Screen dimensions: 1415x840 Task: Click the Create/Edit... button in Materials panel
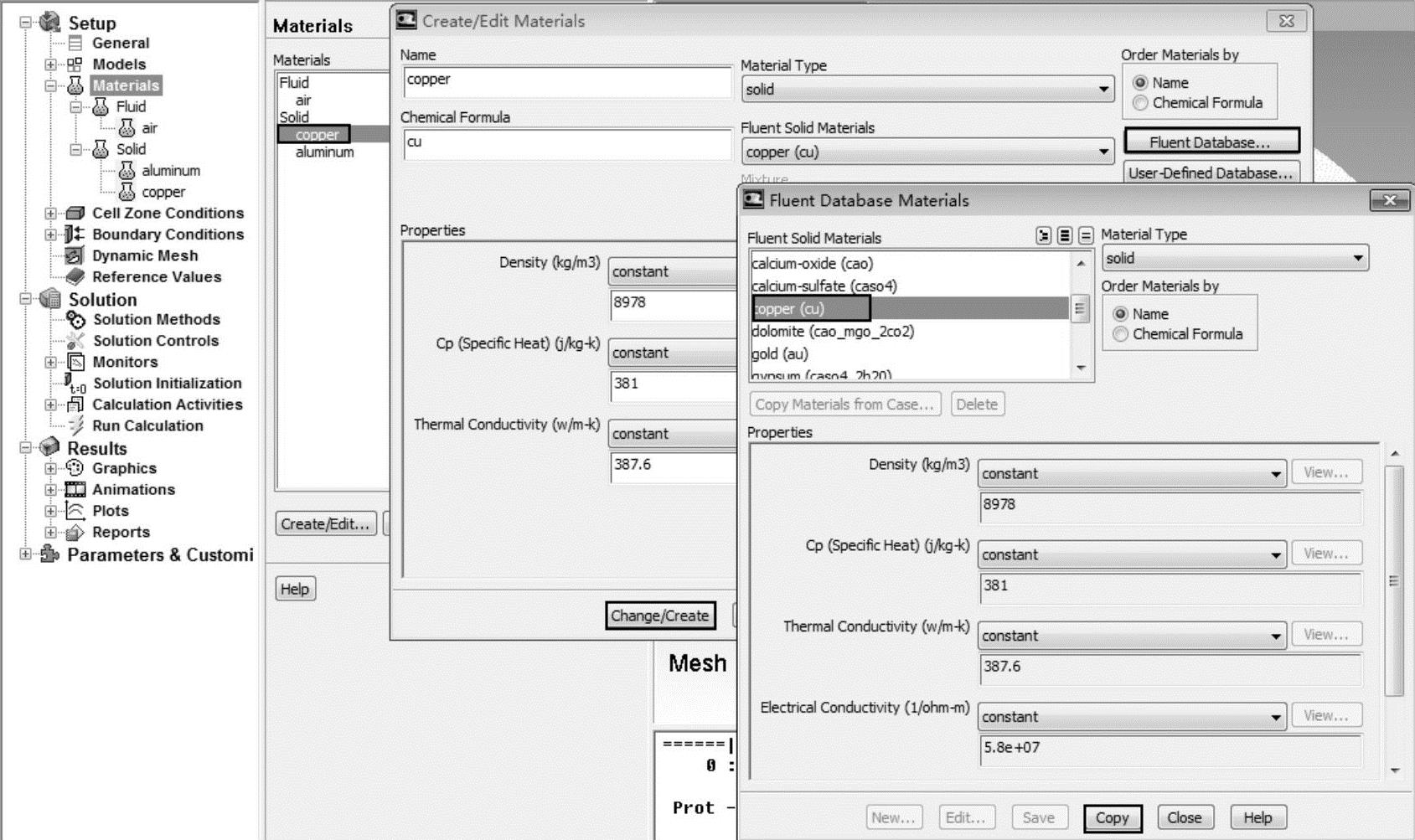(325, 524)
